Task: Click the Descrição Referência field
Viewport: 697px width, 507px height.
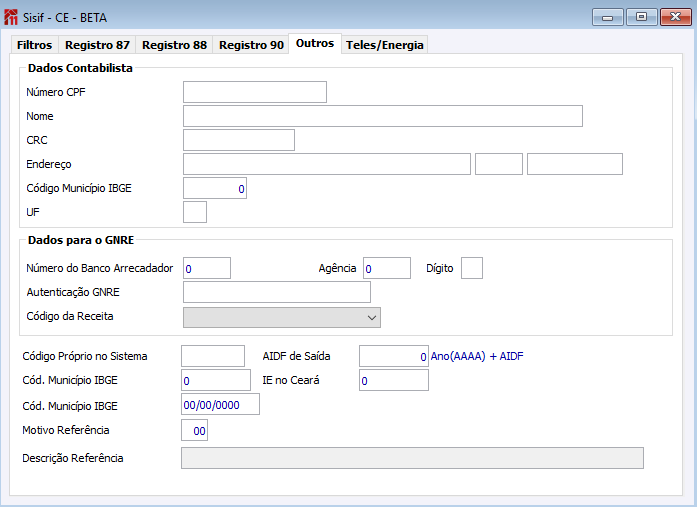Action: coord(412,458)
